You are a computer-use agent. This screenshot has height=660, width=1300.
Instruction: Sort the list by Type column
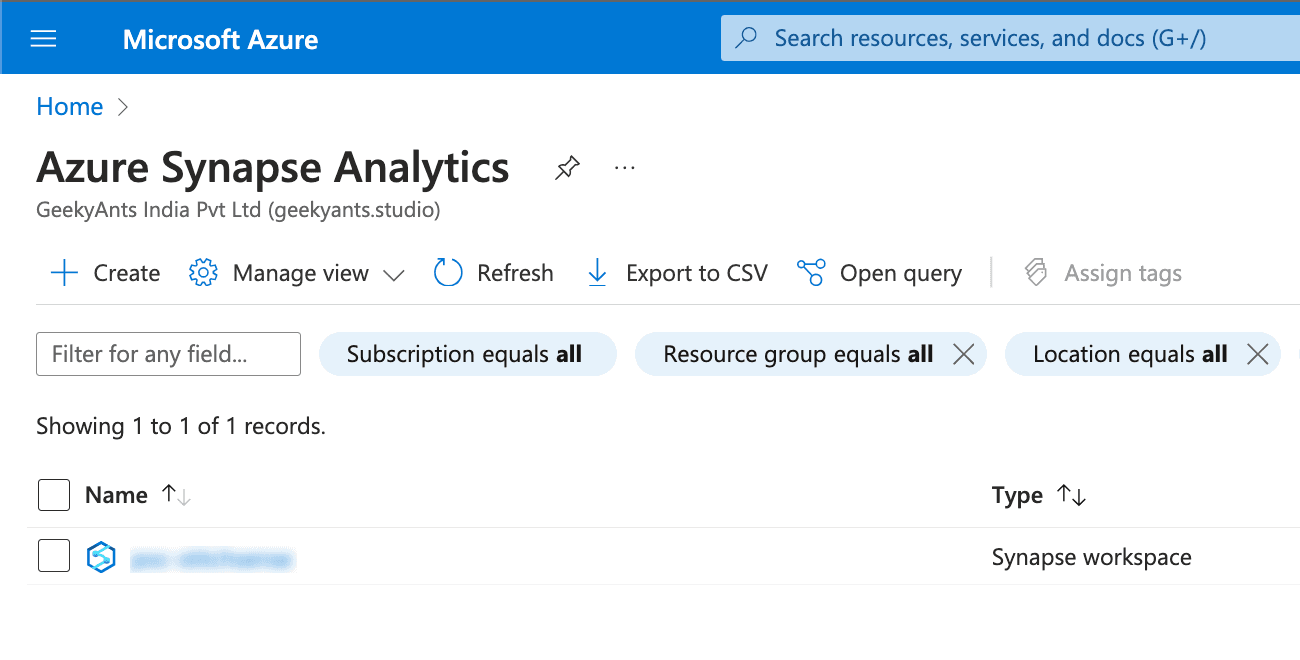tap(1072, 495)
